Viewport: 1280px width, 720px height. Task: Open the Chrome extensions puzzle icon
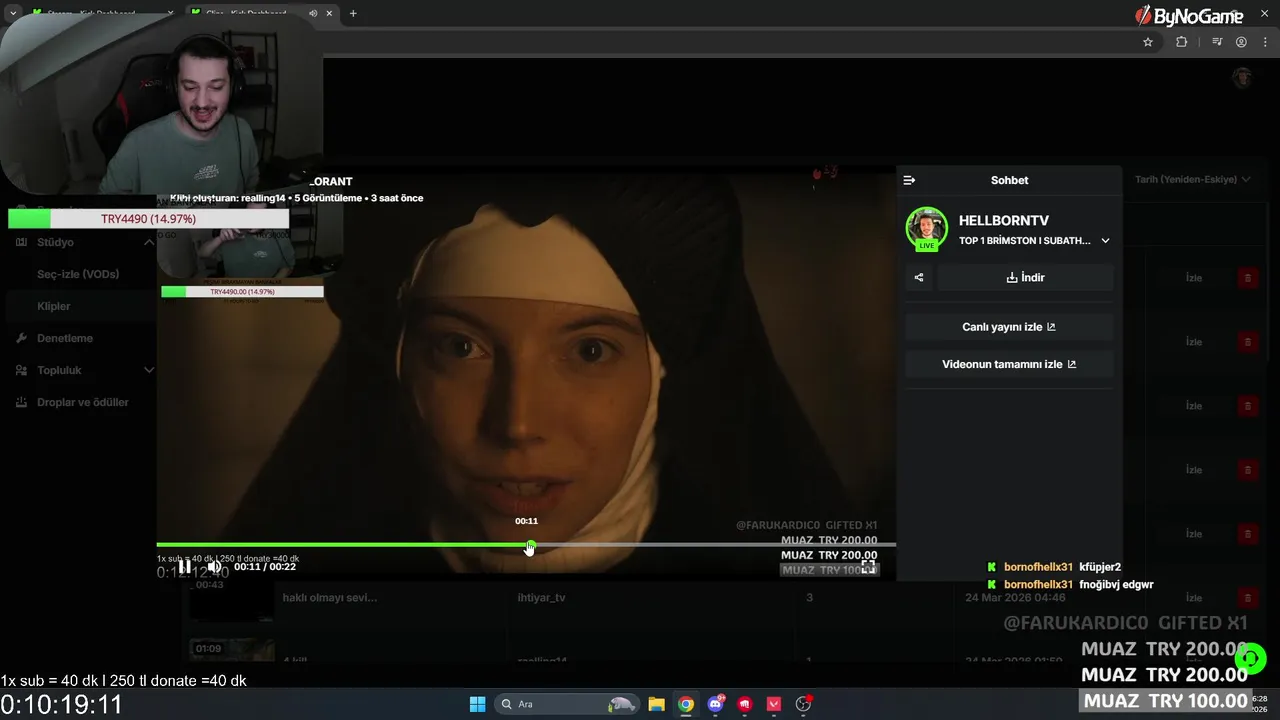[x=1181, y=42]
